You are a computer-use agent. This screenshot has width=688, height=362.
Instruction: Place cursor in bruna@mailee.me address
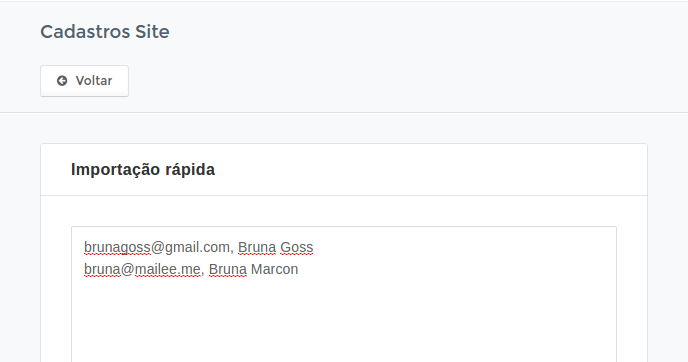(x=142, y=269)
